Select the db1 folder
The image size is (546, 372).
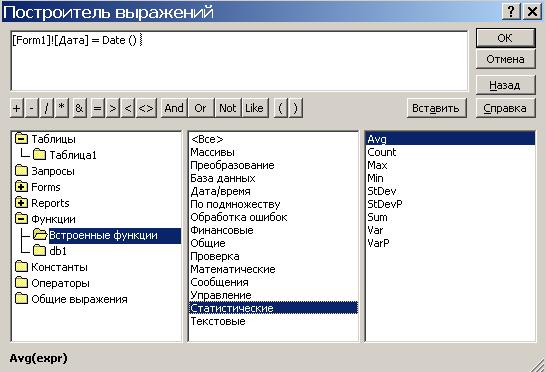(x=58, y=251)
